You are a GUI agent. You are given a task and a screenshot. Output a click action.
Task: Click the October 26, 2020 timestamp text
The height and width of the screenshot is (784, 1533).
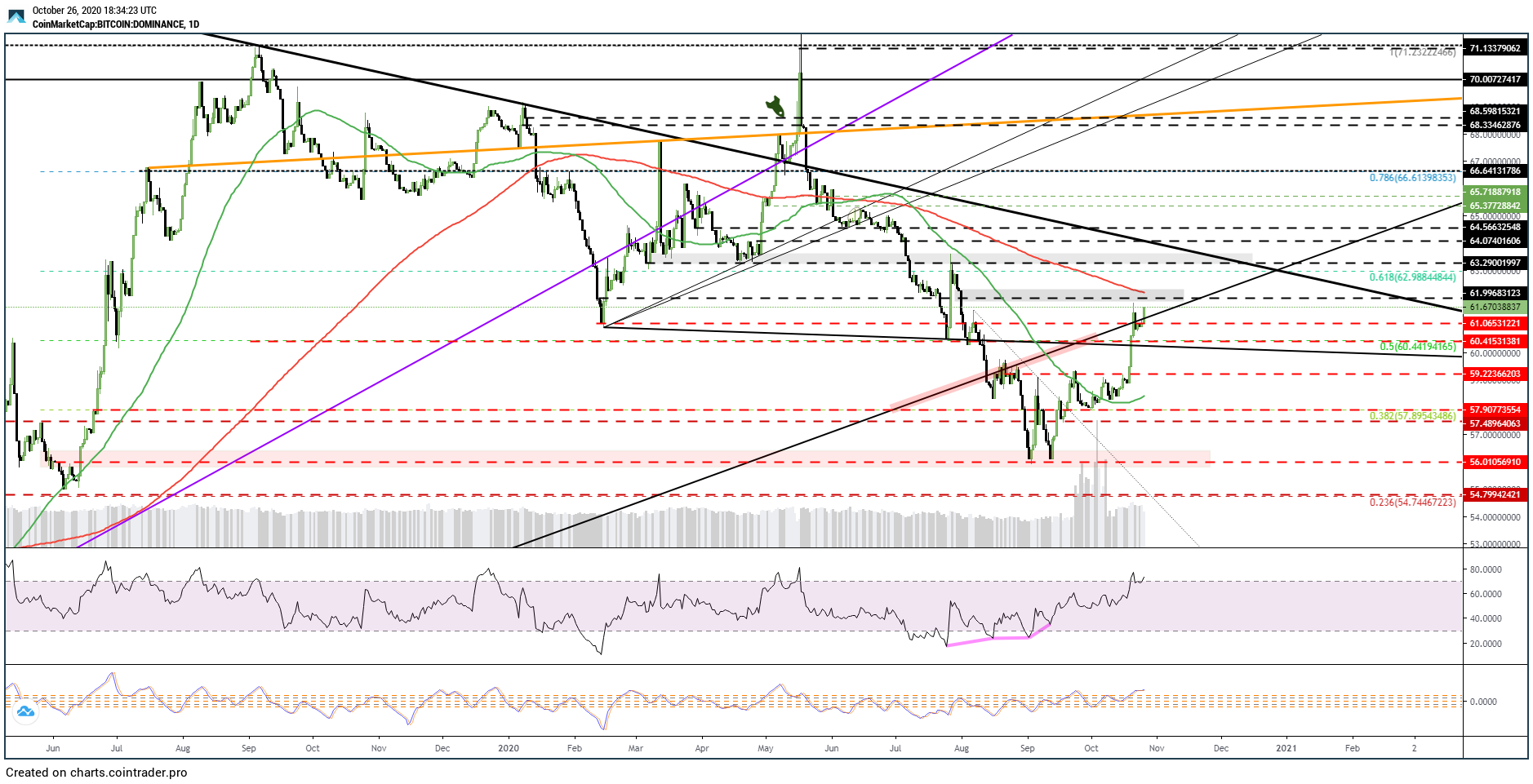pyautogui.click(x=94, y=11)
